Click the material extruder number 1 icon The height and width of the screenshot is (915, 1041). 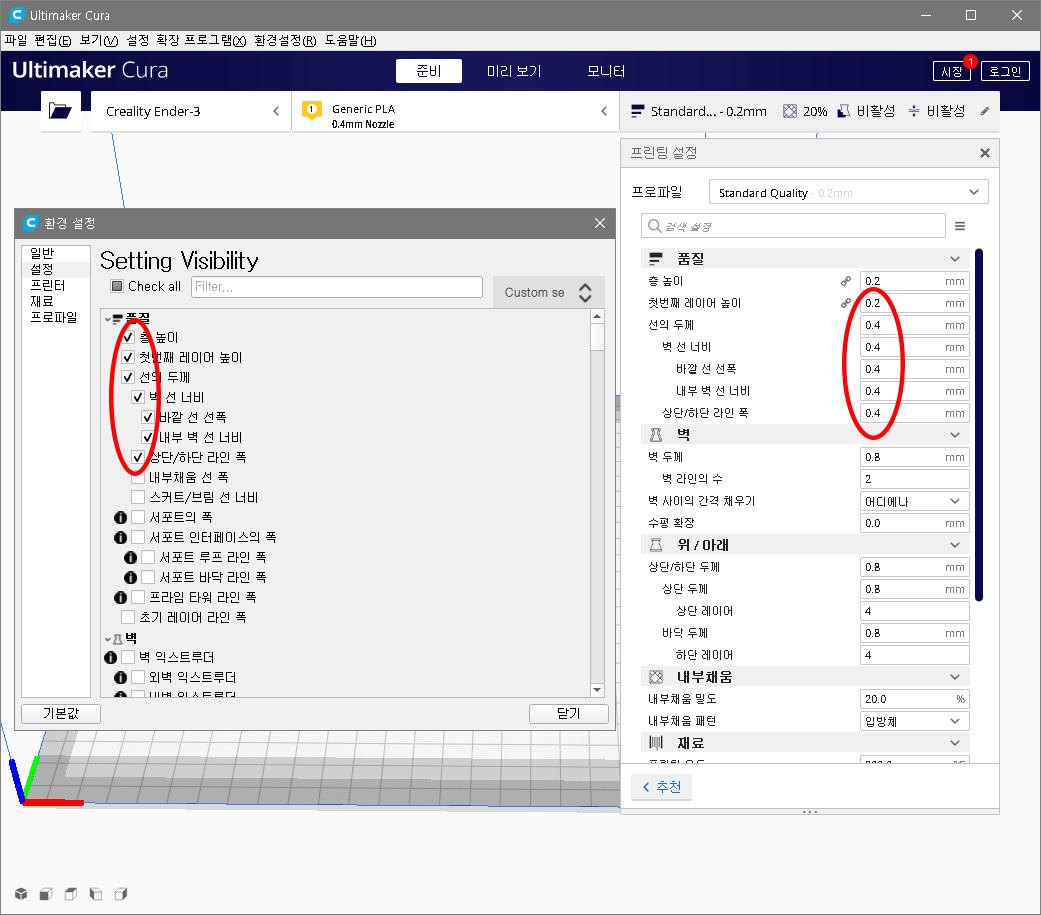click(x=311, y=110)
